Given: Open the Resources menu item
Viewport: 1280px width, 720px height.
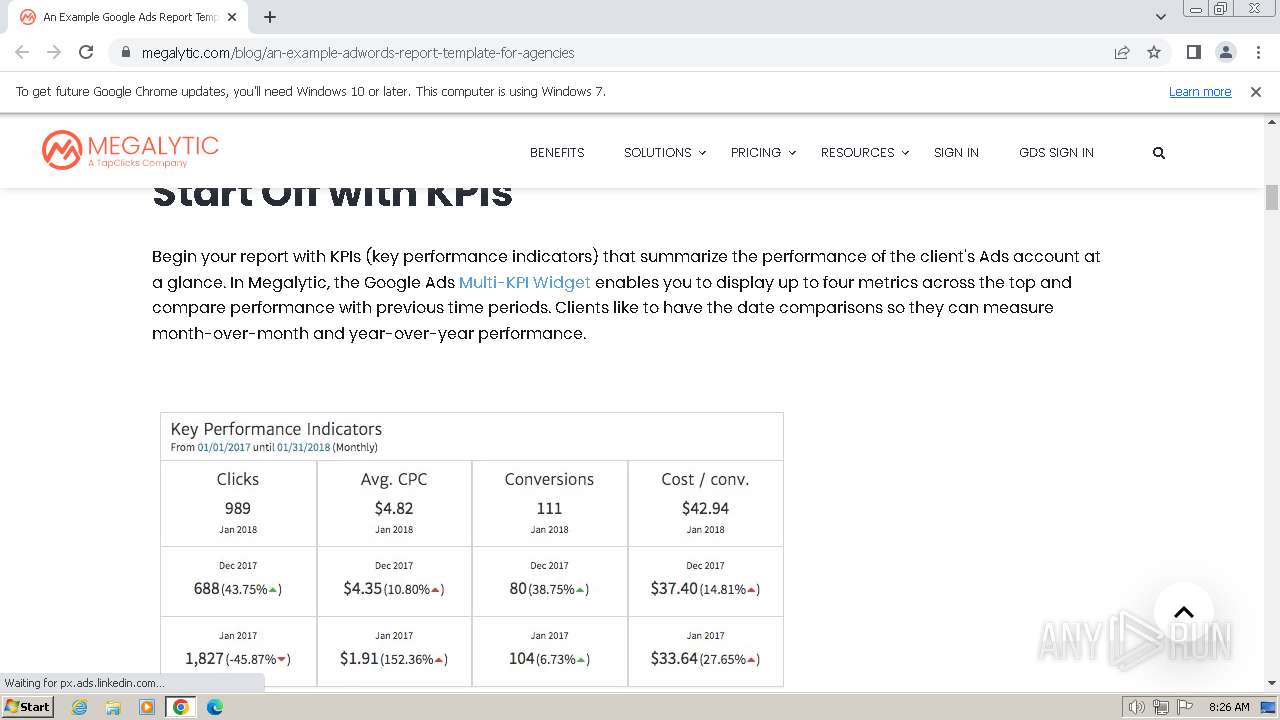Looking at the screenshot, I should coord(858,153).
